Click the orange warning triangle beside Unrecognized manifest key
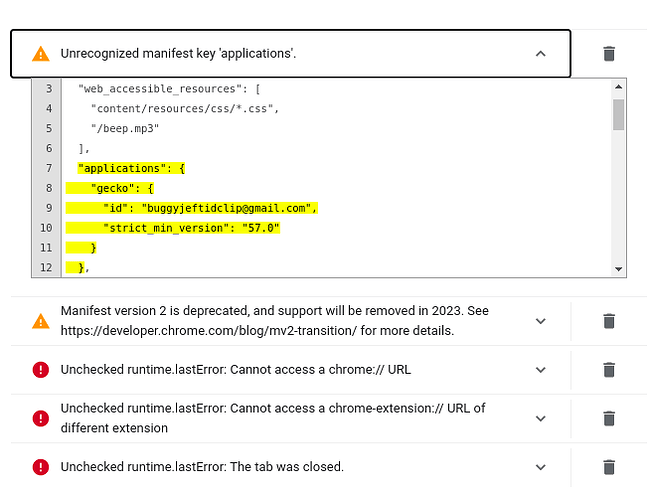Viewport: 651px width, 500px height. (x=41, y=54)
